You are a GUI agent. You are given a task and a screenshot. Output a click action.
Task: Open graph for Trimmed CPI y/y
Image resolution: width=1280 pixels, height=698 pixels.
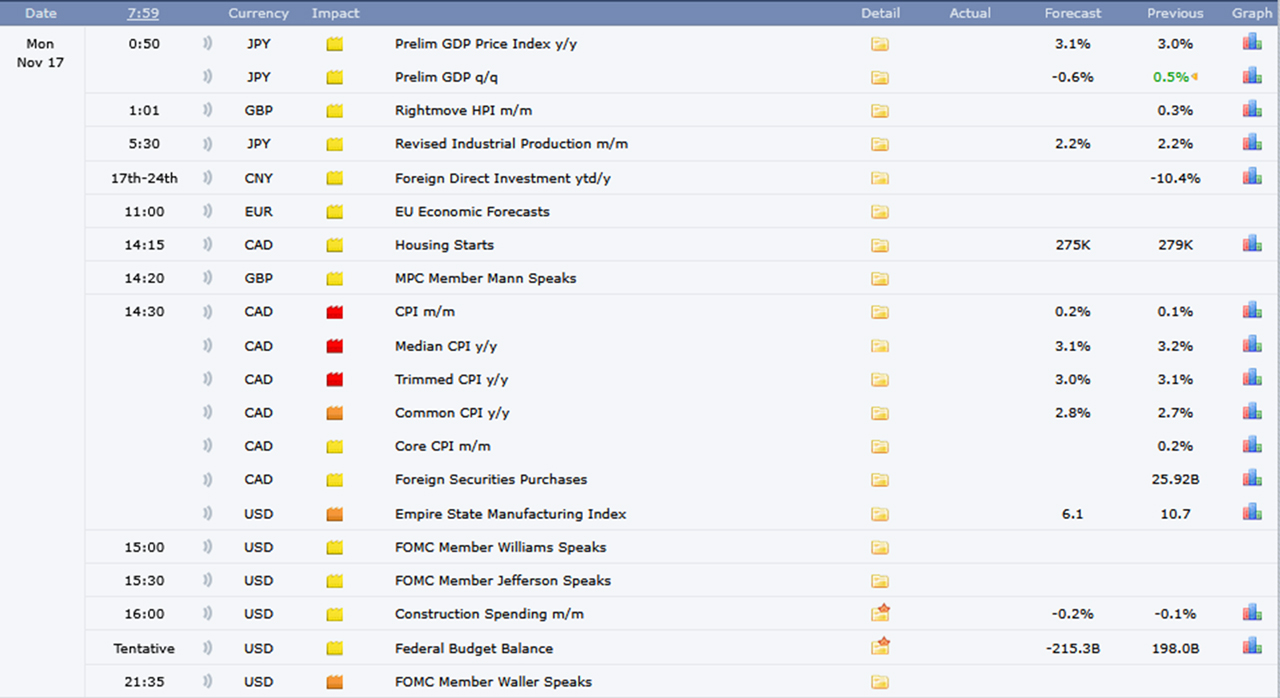[1251, 379]
